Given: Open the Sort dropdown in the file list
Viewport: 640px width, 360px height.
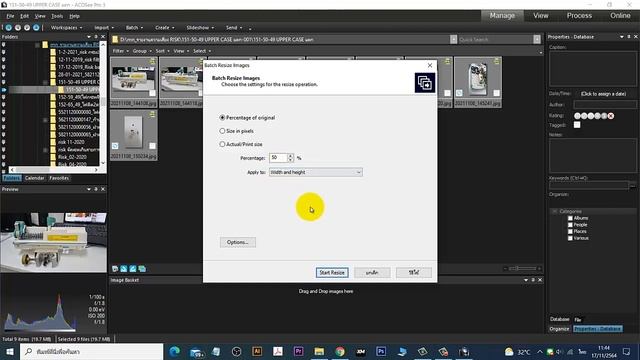Looking at the screenshot, I should click(x=162, y=51).
